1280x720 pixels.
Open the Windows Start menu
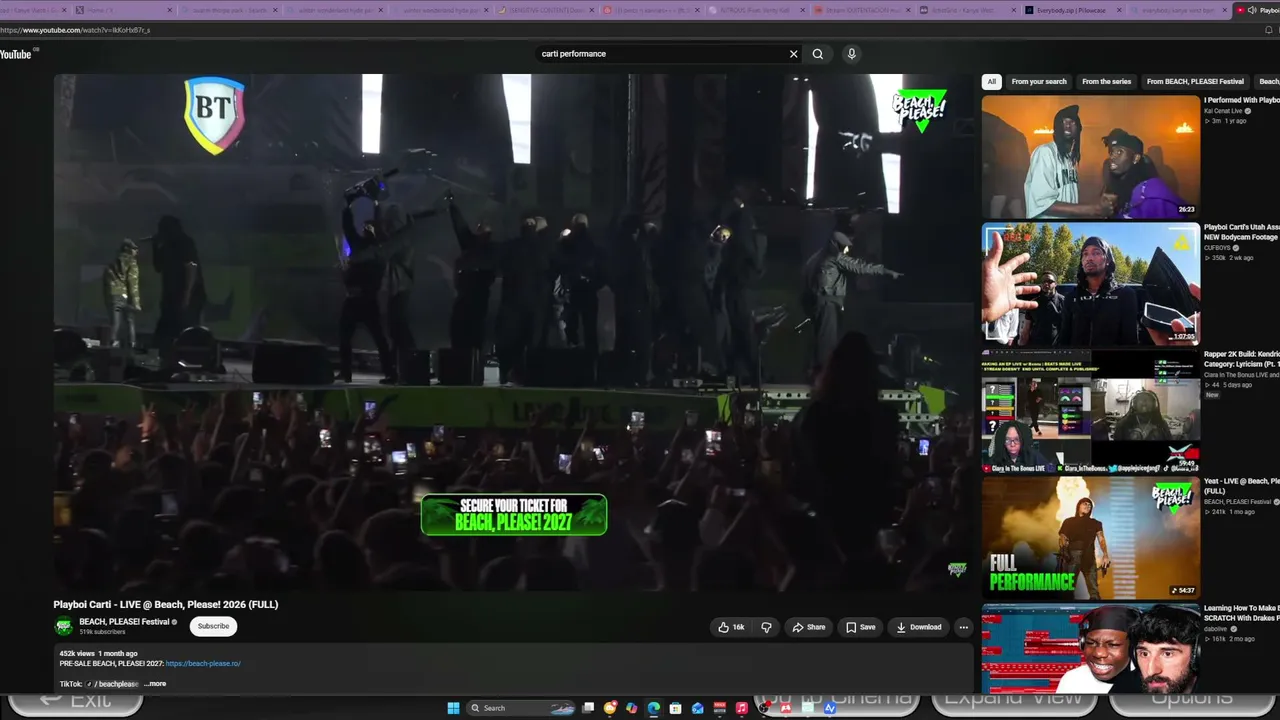tap(453, 708)
